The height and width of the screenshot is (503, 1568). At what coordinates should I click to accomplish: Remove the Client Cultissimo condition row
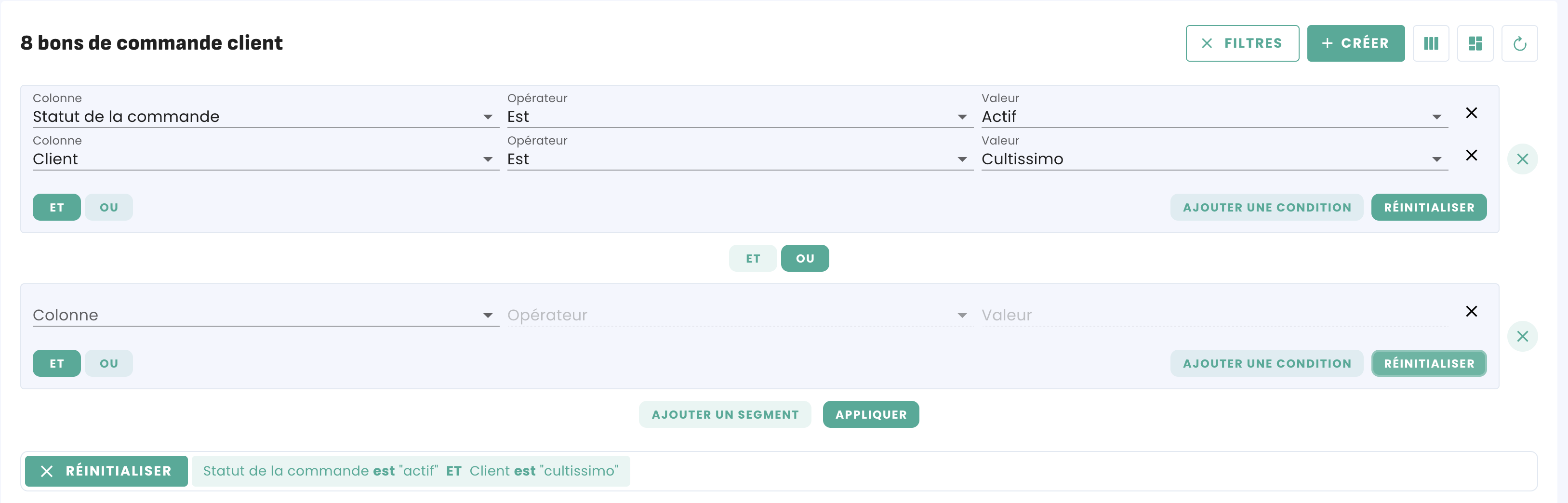[1471, 155]
